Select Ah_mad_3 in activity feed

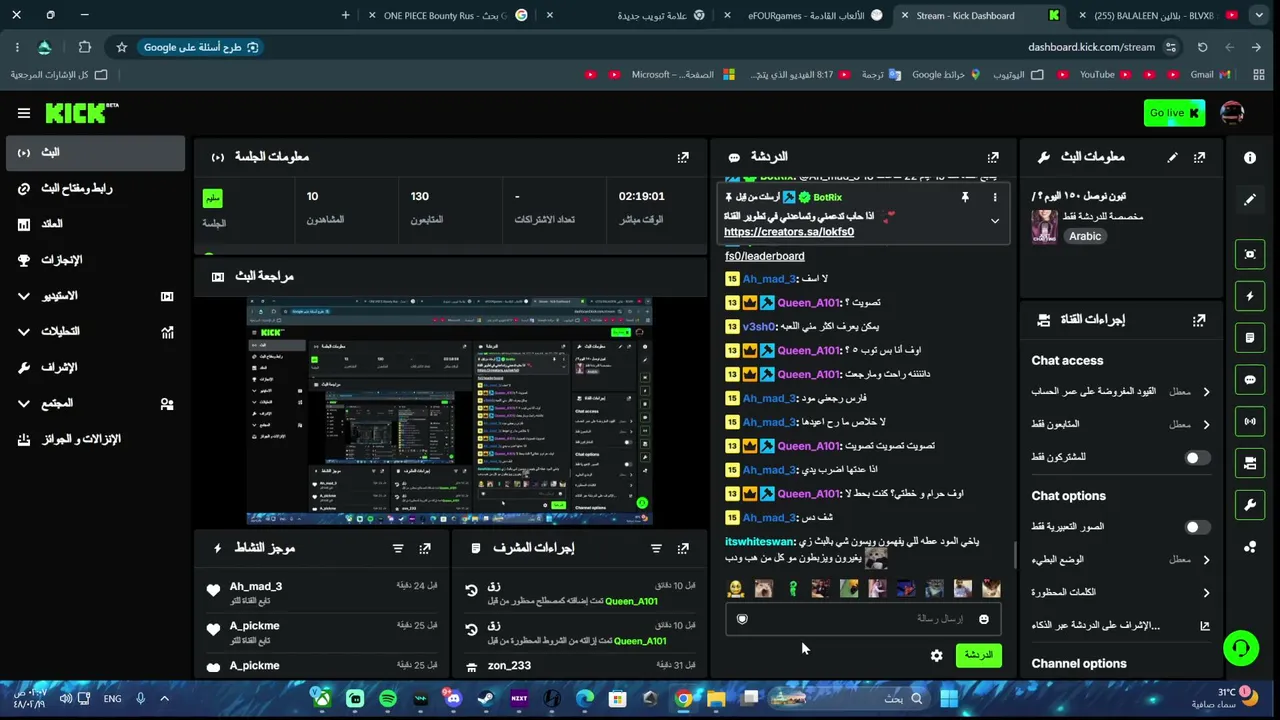point(256,587)
